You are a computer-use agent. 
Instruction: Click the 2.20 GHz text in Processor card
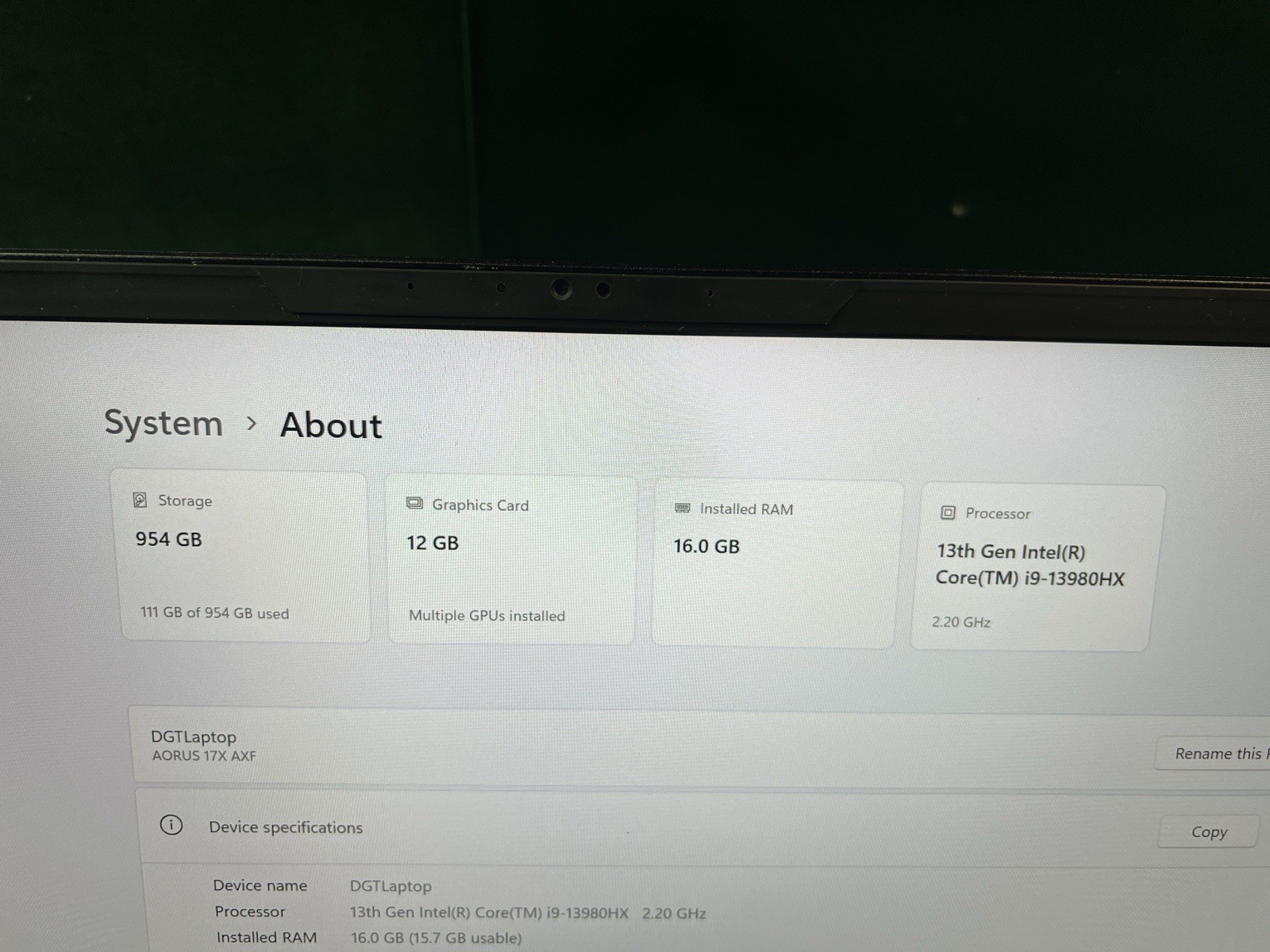pyautogui.click(x=961, y=623)
